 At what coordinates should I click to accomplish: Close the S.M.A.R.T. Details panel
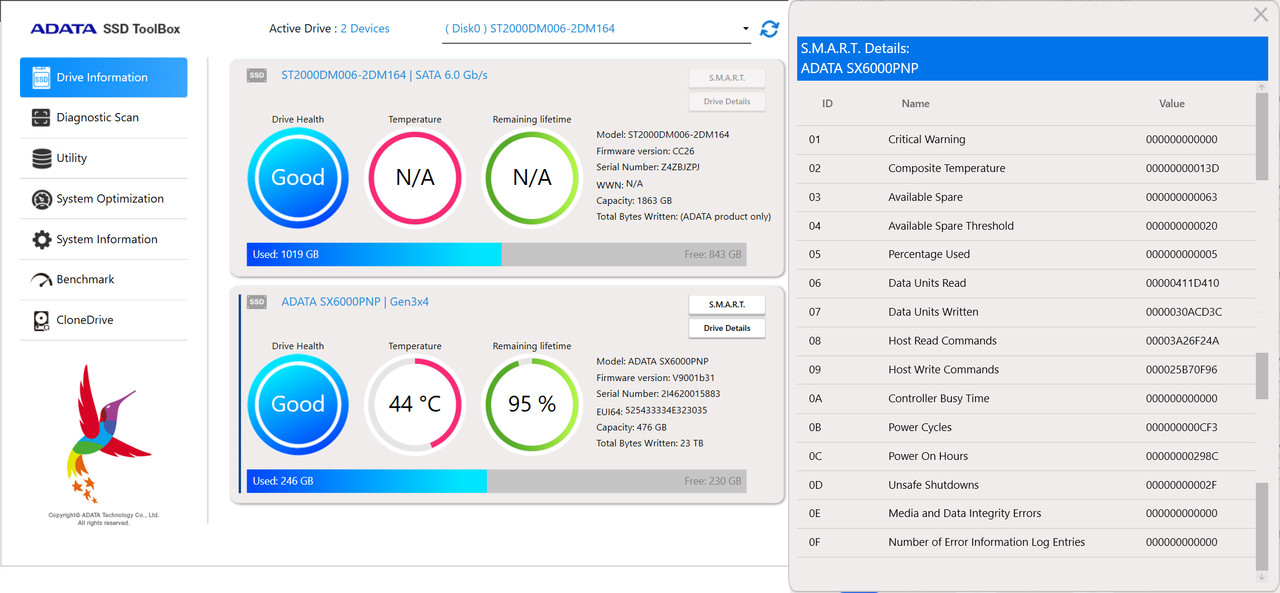[1261, 14]
